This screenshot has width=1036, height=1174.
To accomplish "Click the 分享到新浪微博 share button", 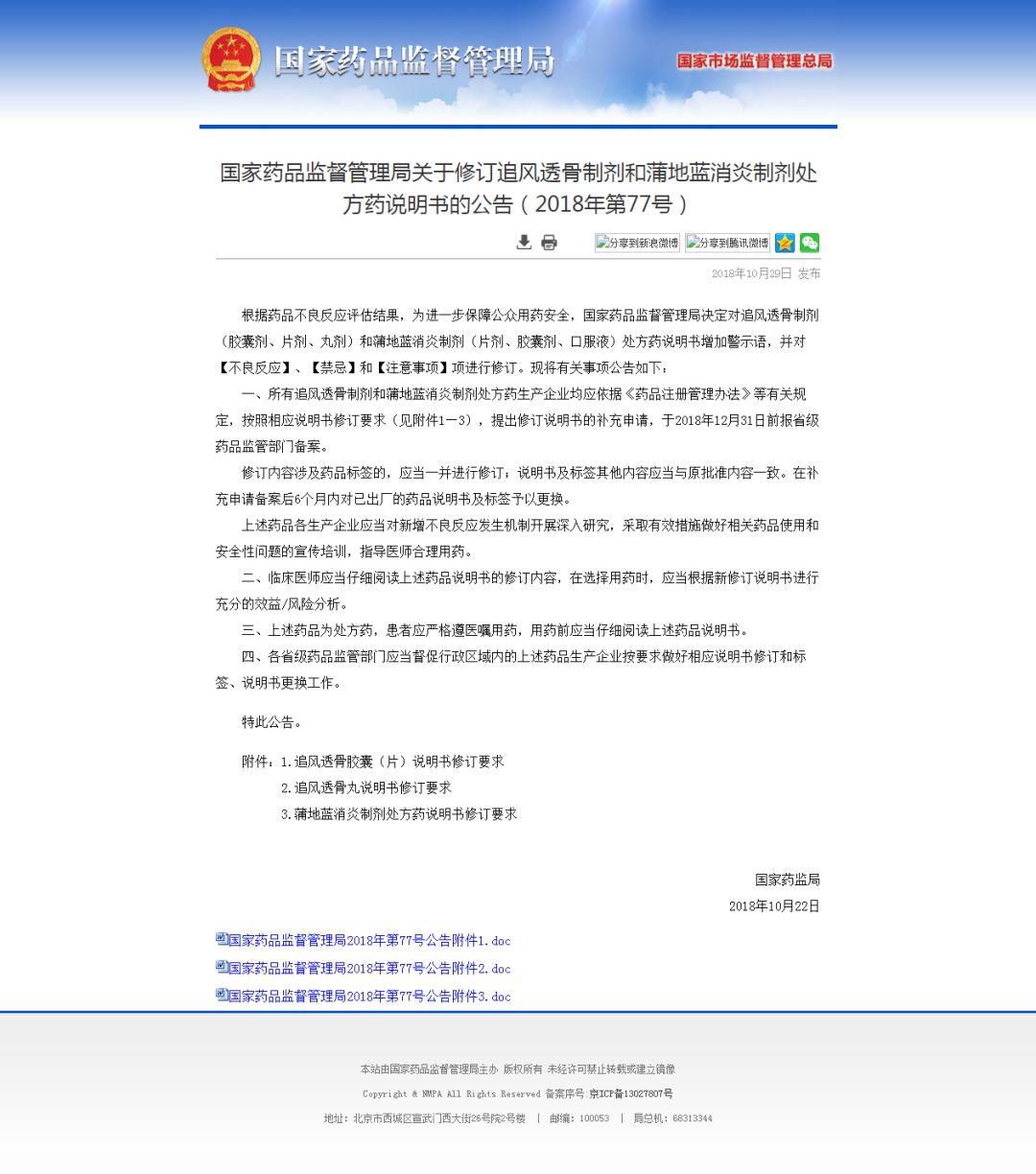I will 636,243.
